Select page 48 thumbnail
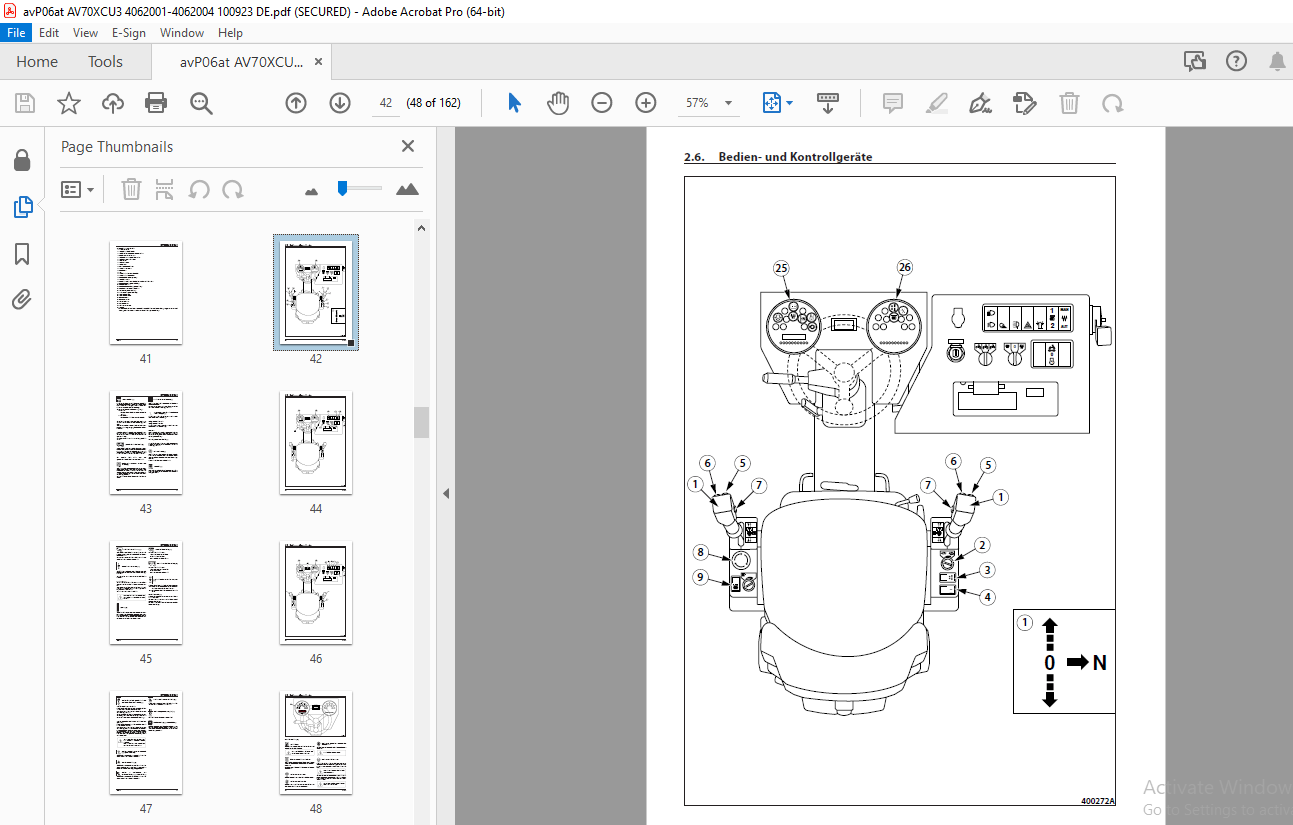Viewport: 1293px width, 825px height. coord(316,743)
